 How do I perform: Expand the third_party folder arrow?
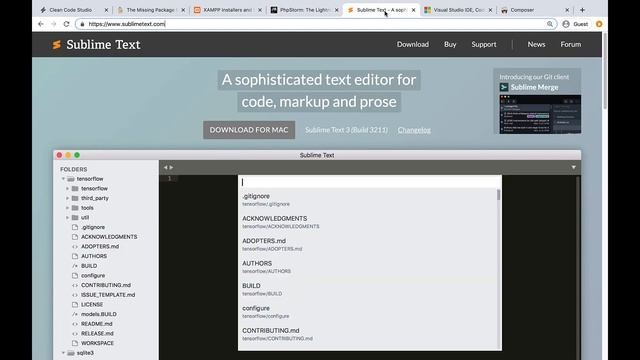(x=67, y=198)
